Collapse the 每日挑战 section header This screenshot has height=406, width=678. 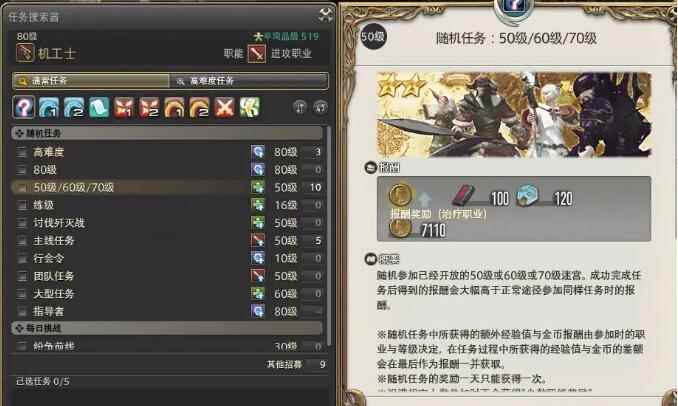pos(167,328)
